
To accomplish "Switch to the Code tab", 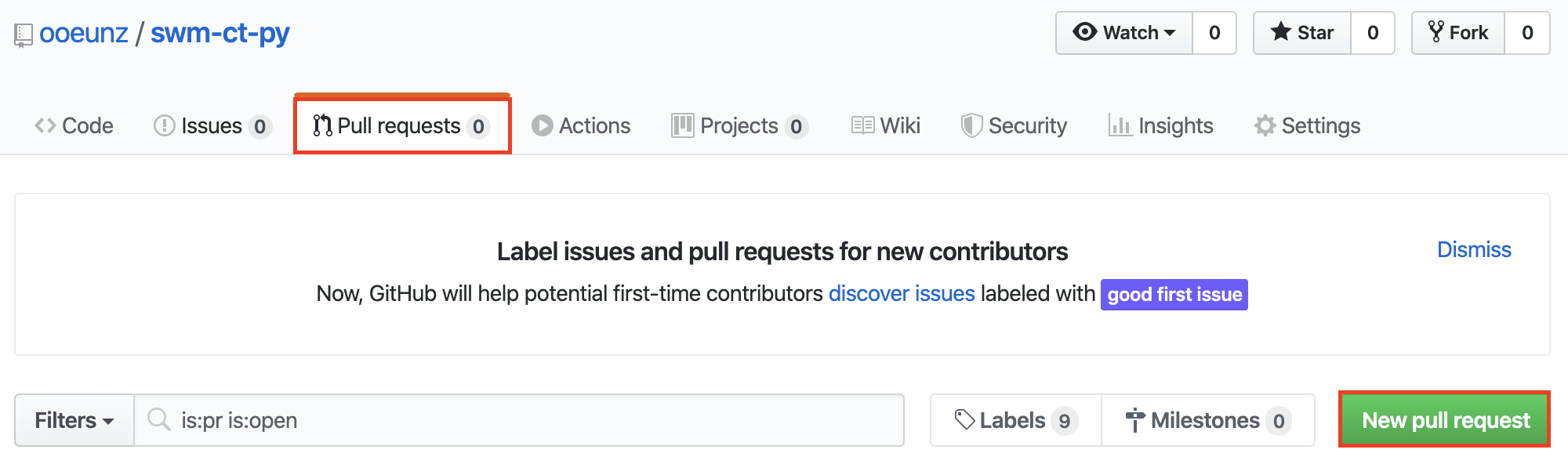I will pos(74,126).
